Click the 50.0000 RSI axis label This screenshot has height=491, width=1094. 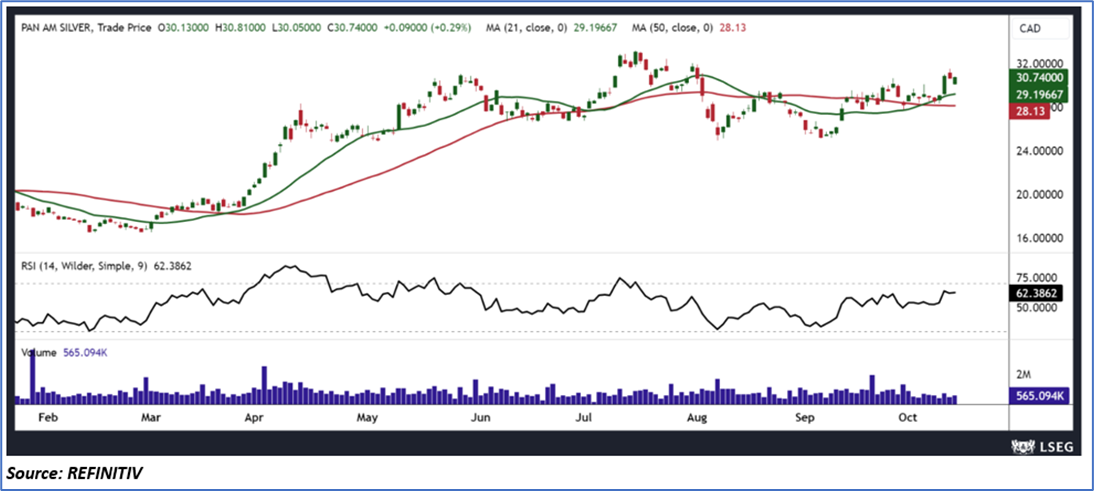[1035, 308]
